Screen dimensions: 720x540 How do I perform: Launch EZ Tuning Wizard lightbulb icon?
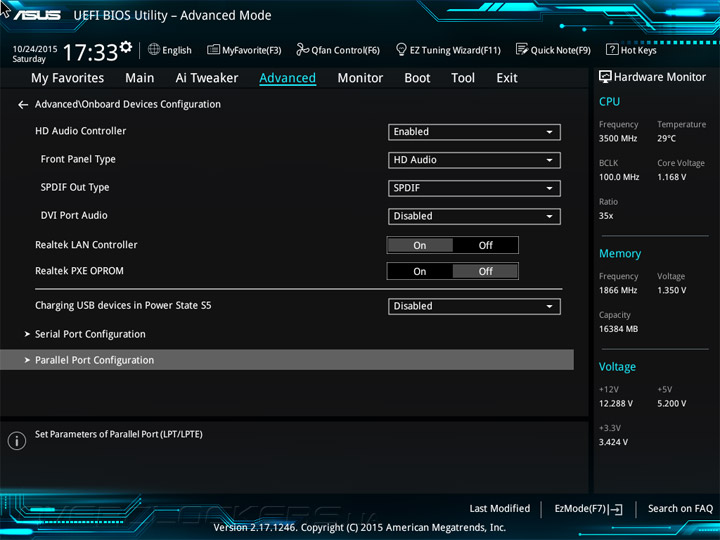(x=401, y=49)
